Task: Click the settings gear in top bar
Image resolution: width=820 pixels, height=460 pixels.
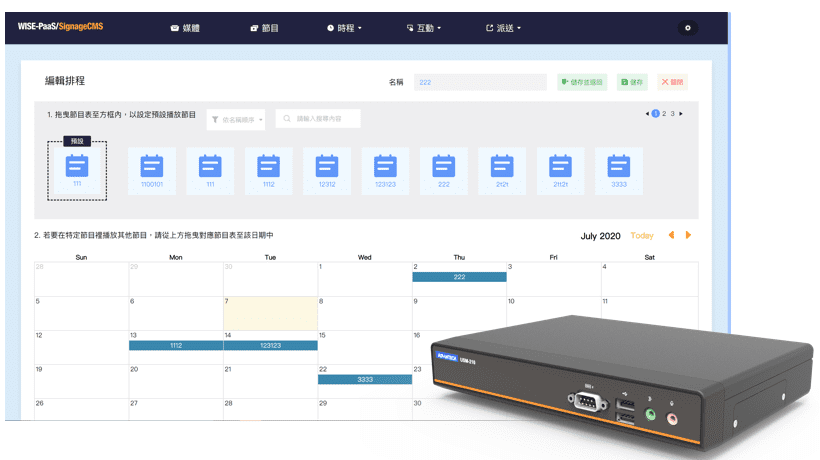Action: point(686,28)
